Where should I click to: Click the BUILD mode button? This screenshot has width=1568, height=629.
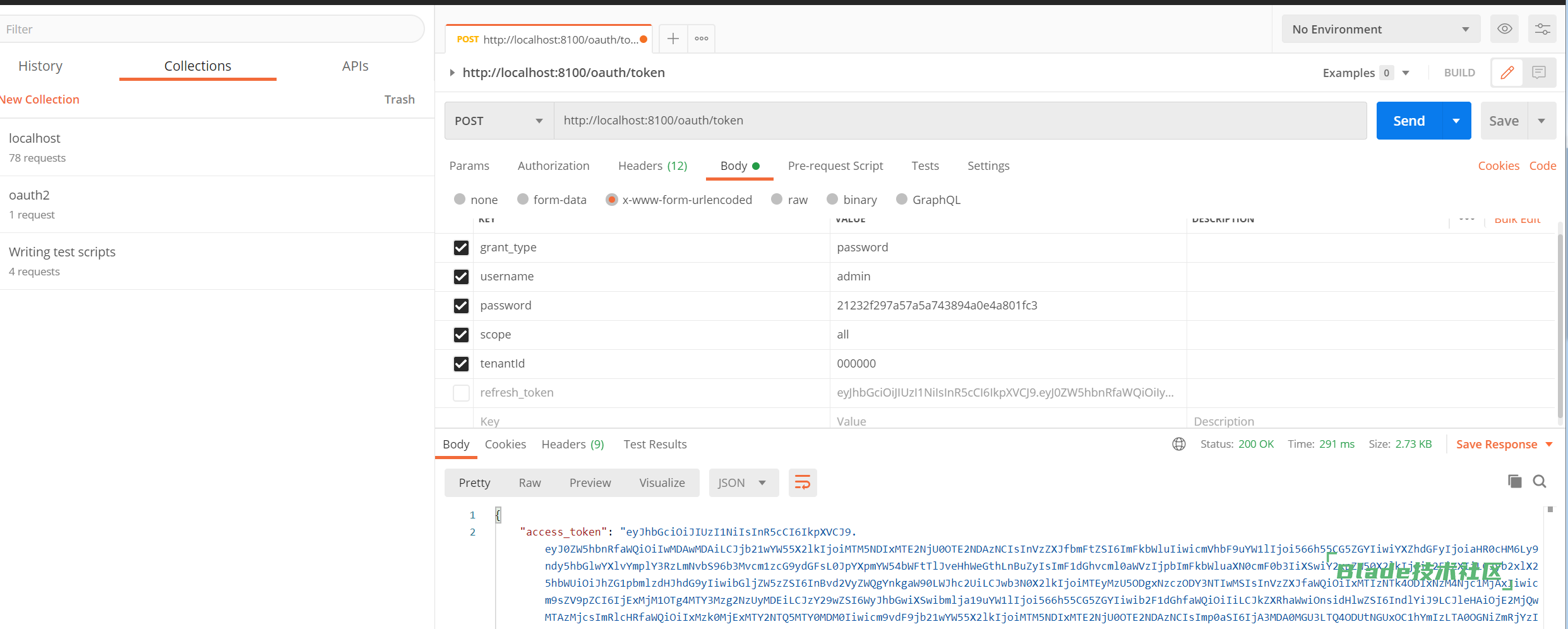coord(1459,73)
